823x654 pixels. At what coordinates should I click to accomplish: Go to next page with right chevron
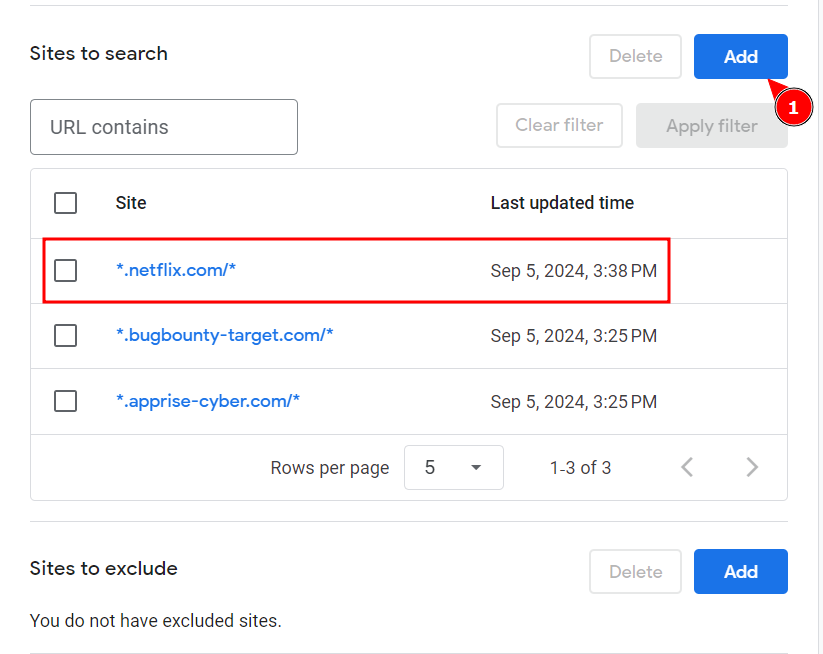(x=752, y=467)
